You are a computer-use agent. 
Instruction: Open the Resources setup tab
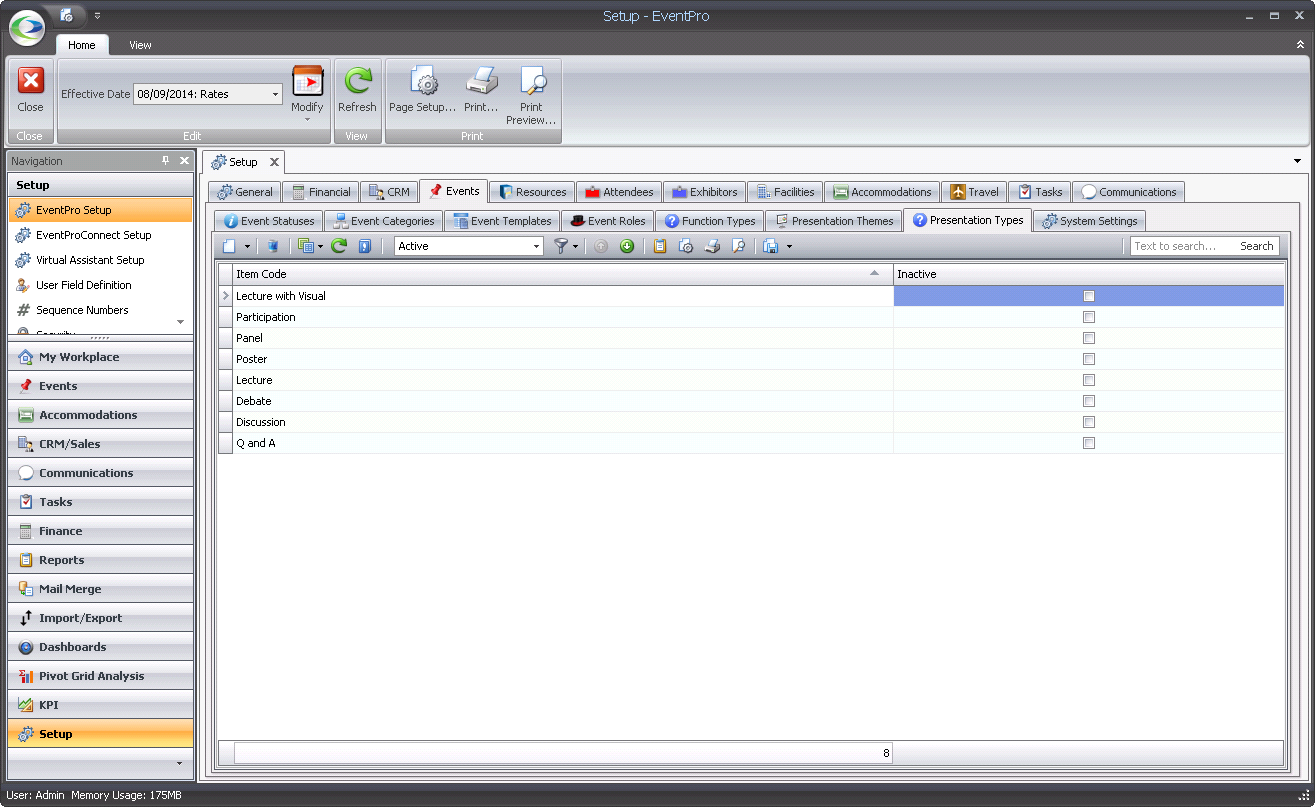click(532, 192)
